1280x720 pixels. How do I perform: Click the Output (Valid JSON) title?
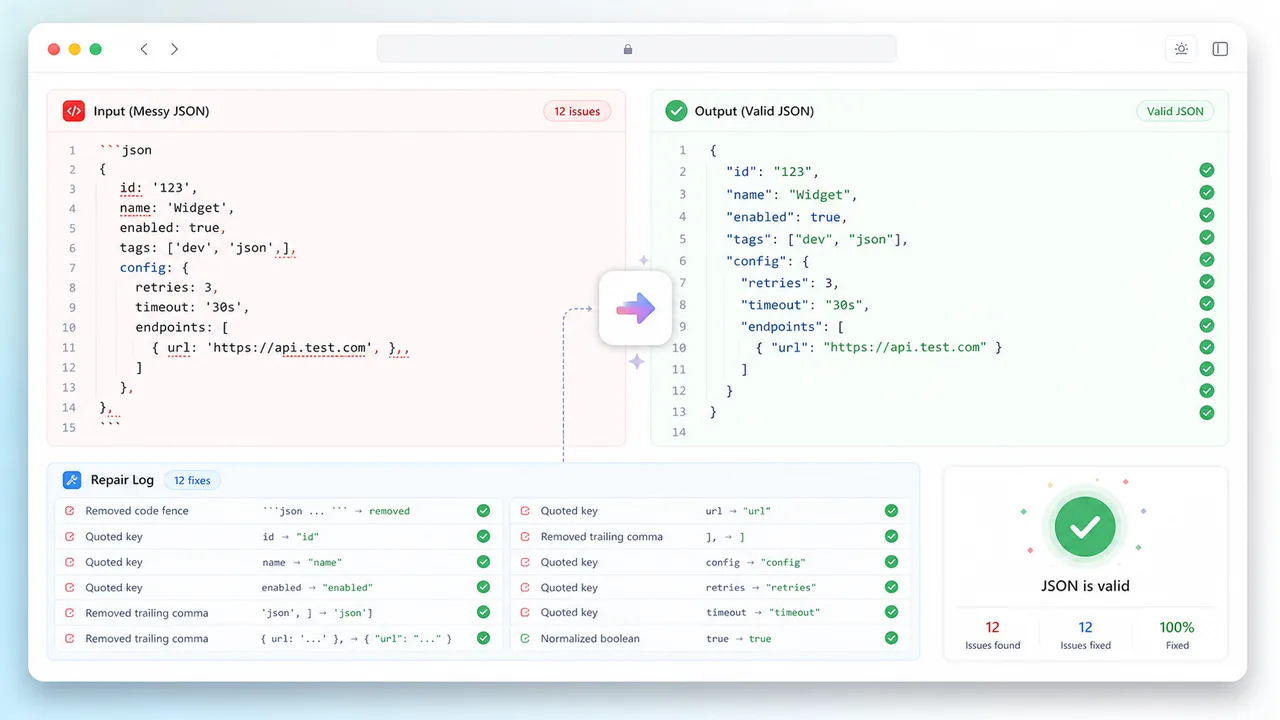click(754, 111)
